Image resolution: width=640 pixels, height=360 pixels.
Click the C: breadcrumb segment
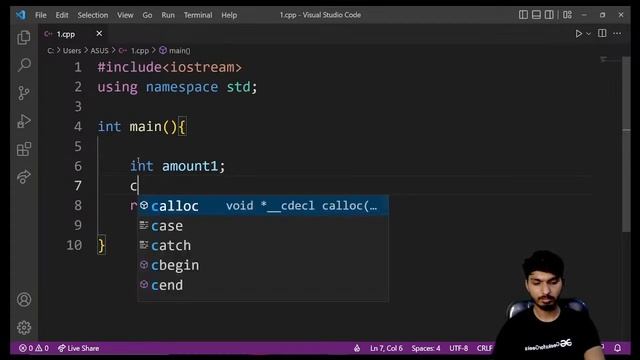(51, 51)
